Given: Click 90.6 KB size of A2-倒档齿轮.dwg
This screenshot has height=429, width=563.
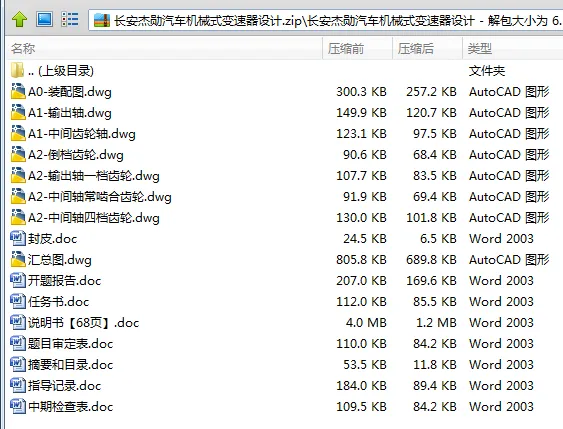Looking at the screenshot, I should coord(365,155).
